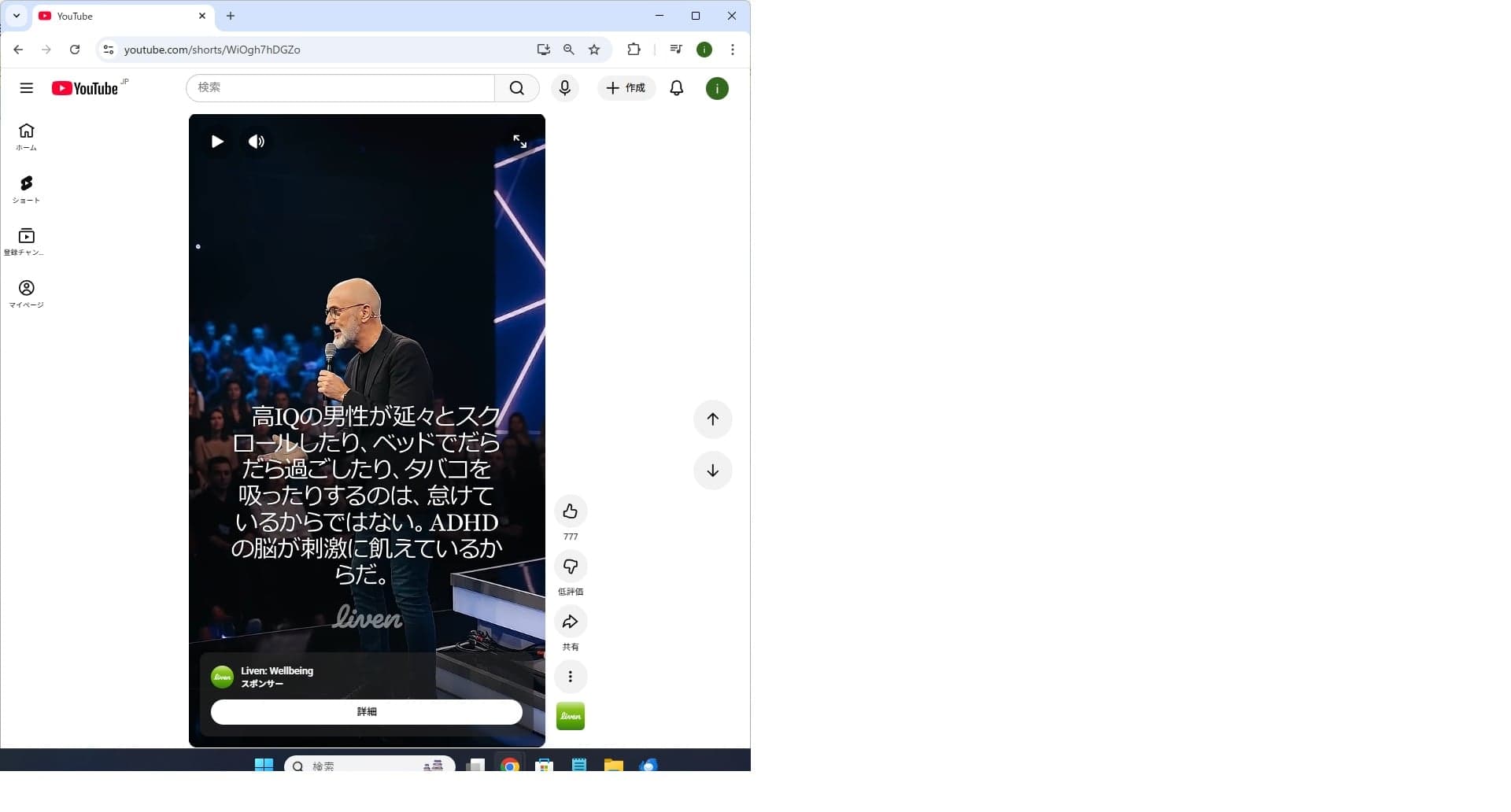The image size is (1511, 812).
Task: Go to previous Short with up arrow
Action: coord(713,419)
